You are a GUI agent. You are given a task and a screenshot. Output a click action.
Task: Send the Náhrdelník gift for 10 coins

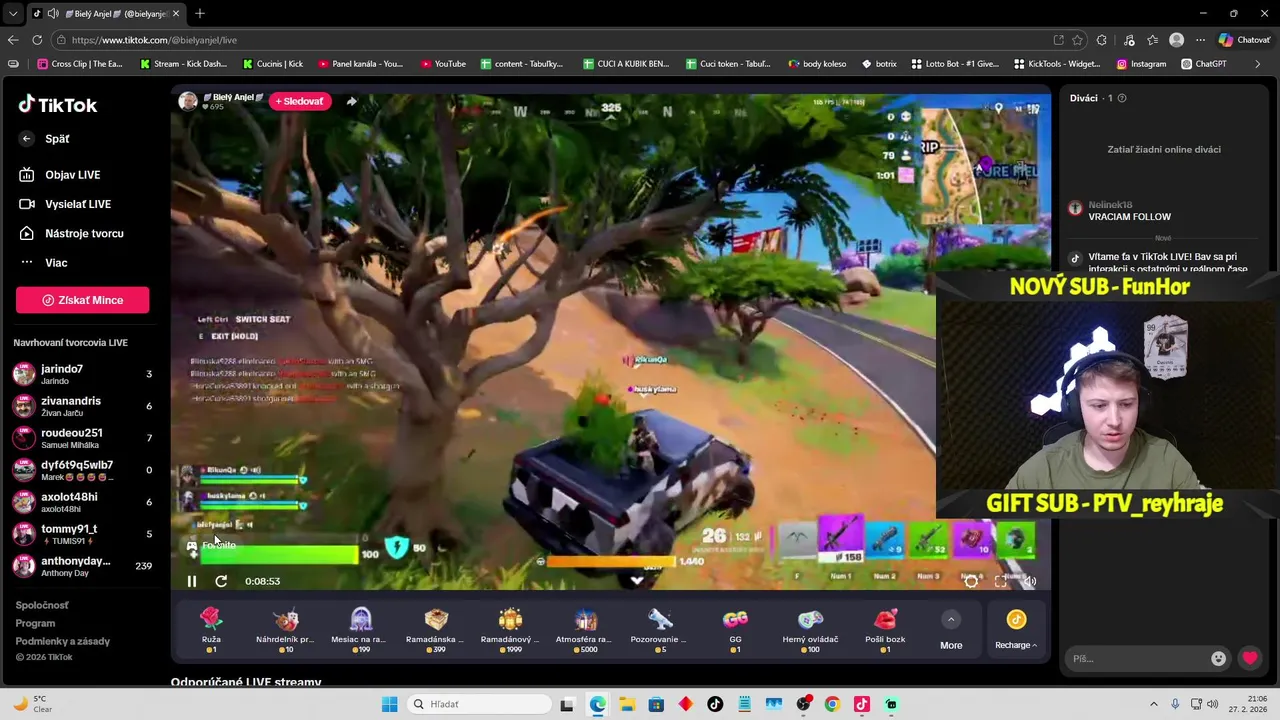point(285,630)
